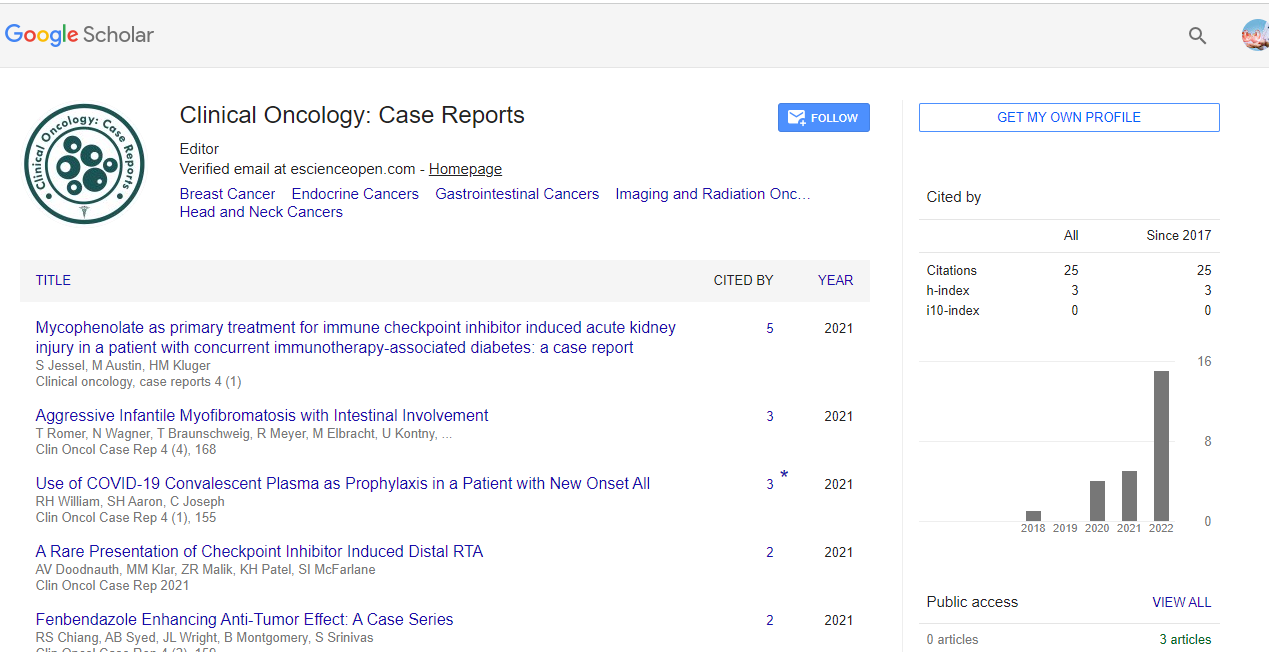Click the 2018 bar in the citations chart
The image size is (1269, 652).
pos(1033,516)
